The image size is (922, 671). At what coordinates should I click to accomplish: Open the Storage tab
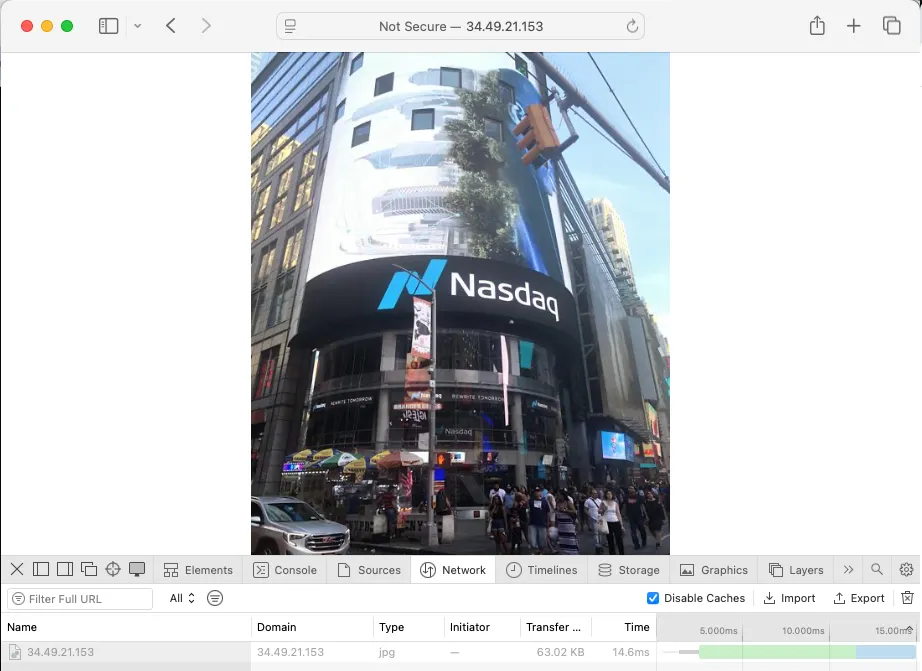629,570
